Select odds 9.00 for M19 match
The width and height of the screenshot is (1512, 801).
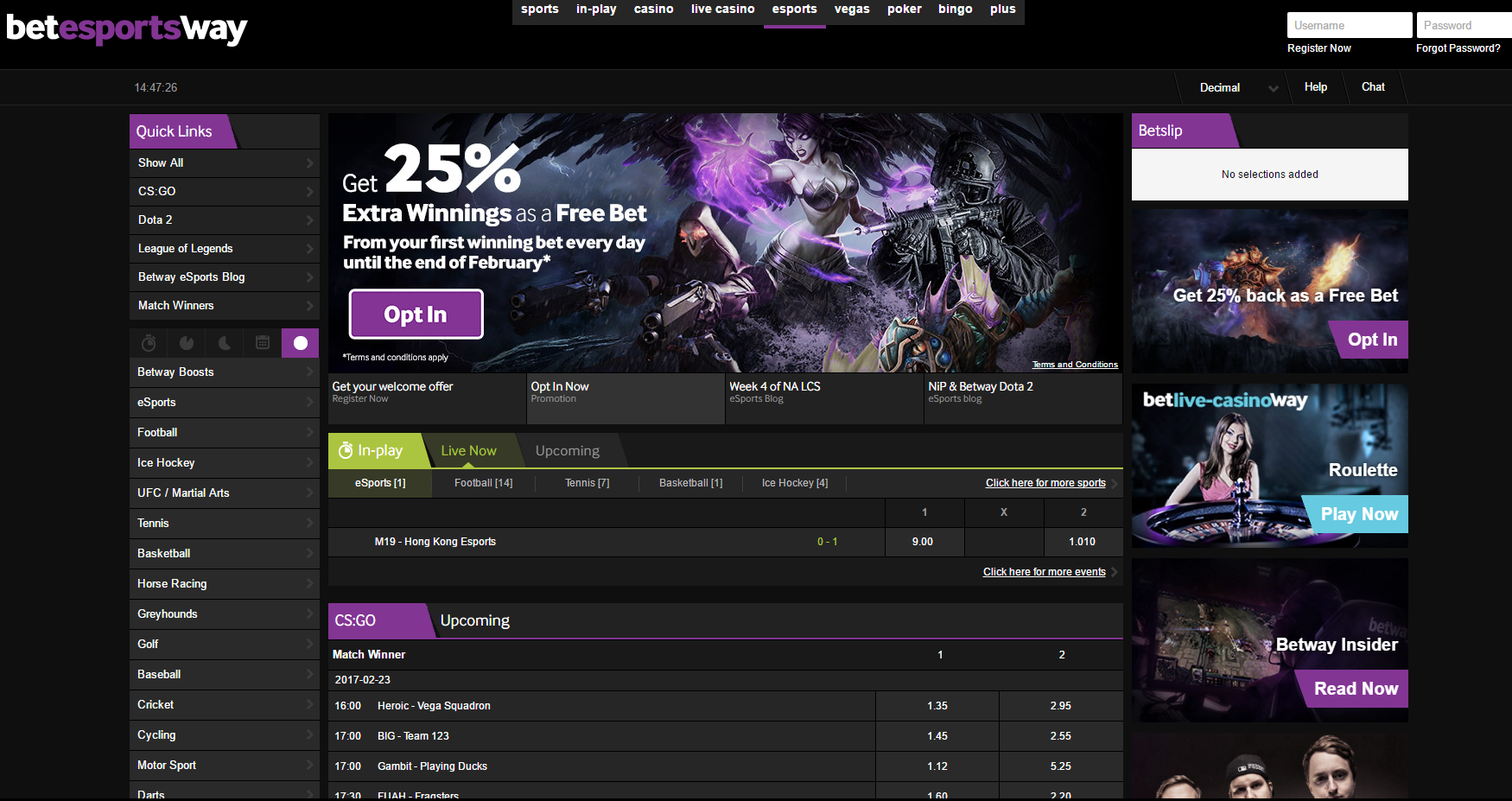pos(923,542)
